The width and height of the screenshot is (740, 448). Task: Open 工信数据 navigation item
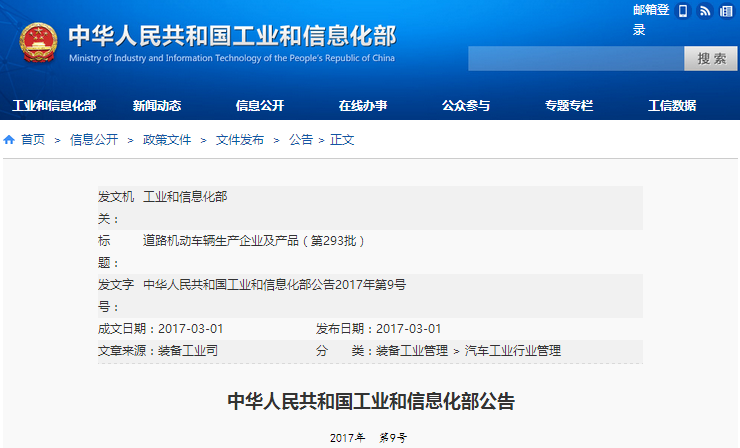tap(672, 106)
